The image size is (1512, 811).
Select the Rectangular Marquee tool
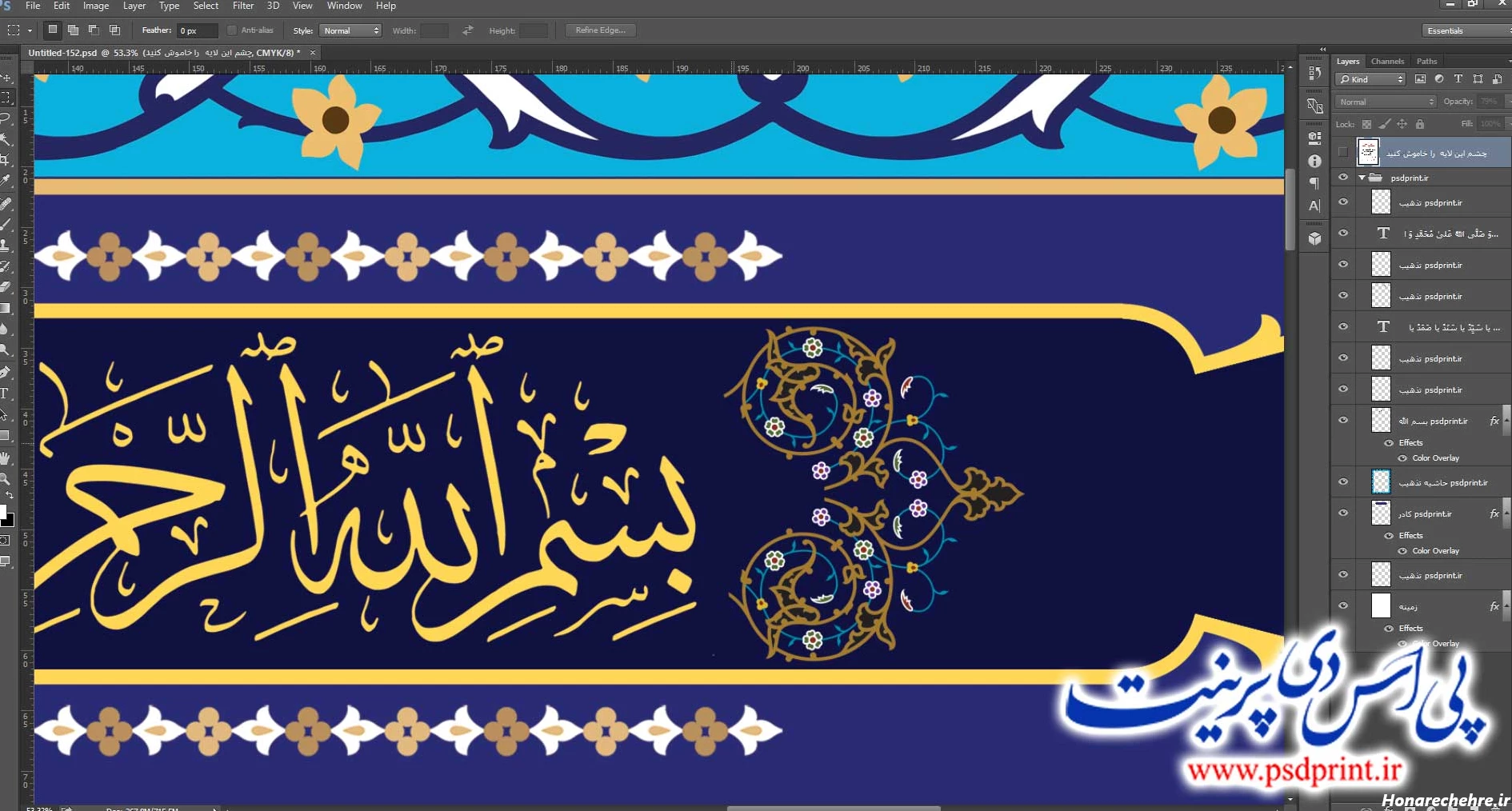click(x=8, y=97)
